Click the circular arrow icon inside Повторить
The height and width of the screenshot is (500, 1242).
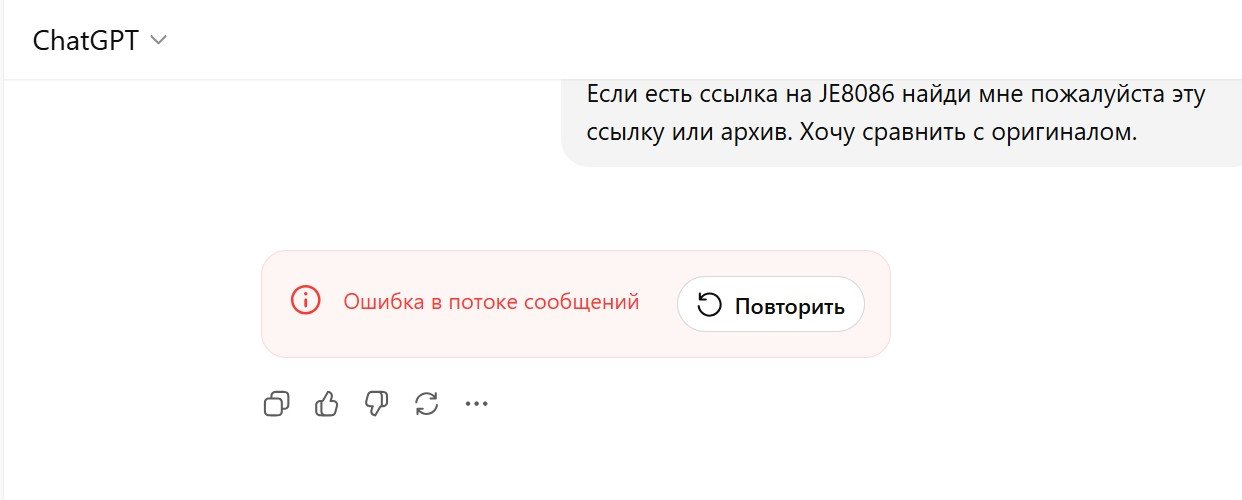[x=709, y=305]
